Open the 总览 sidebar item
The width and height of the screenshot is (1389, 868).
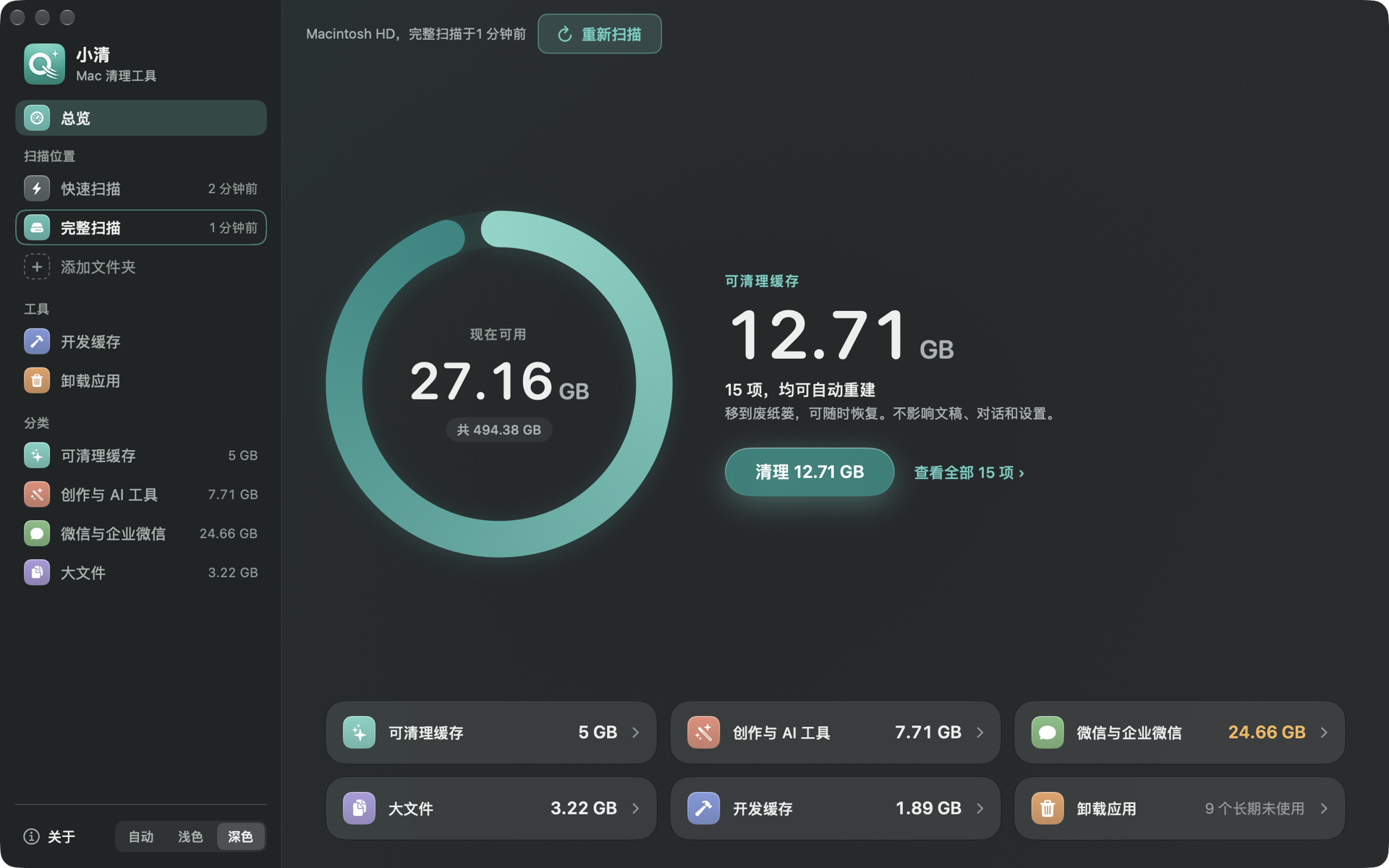click(141, 118)
